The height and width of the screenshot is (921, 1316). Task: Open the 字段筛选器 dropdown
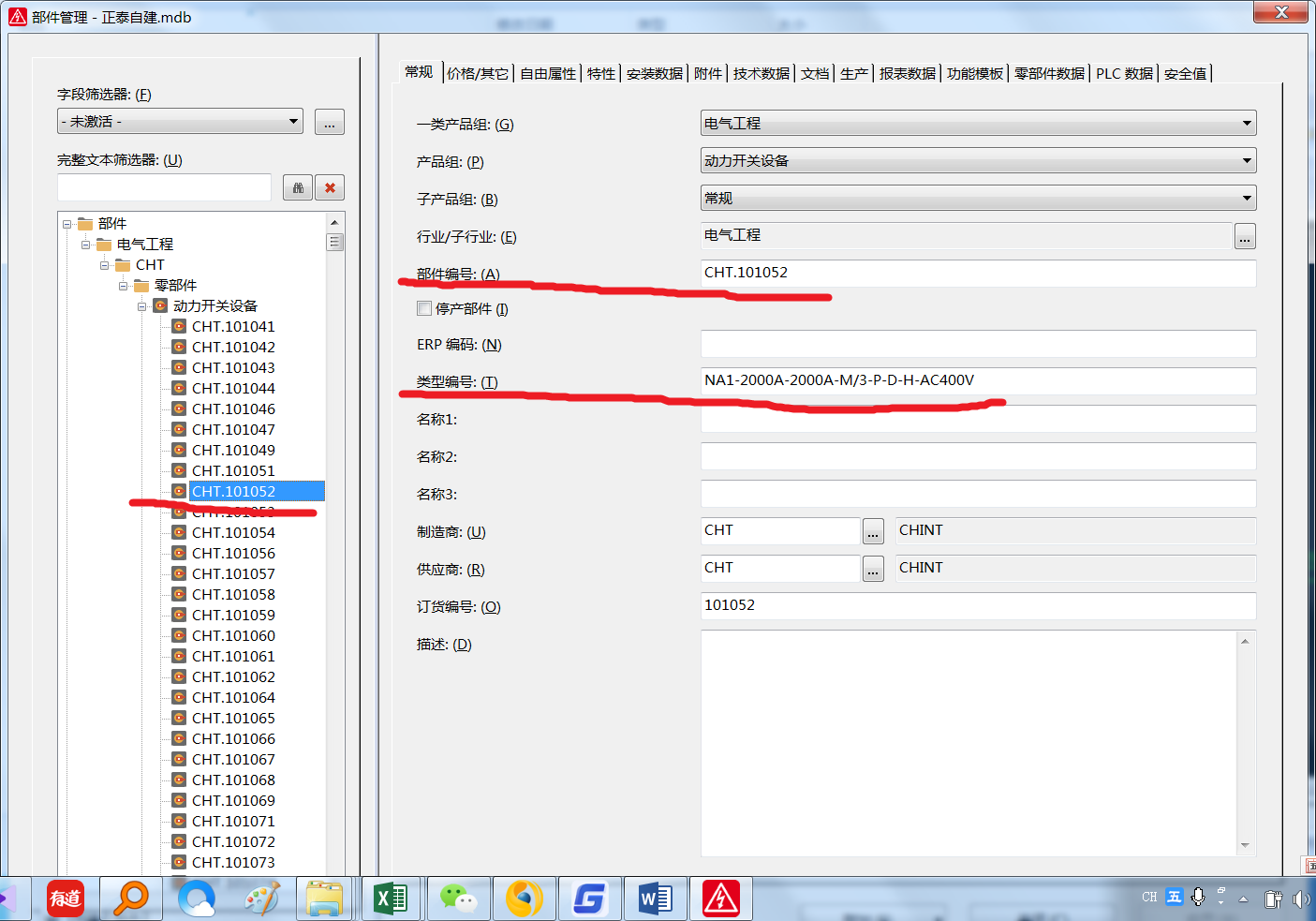pos(293,122)
